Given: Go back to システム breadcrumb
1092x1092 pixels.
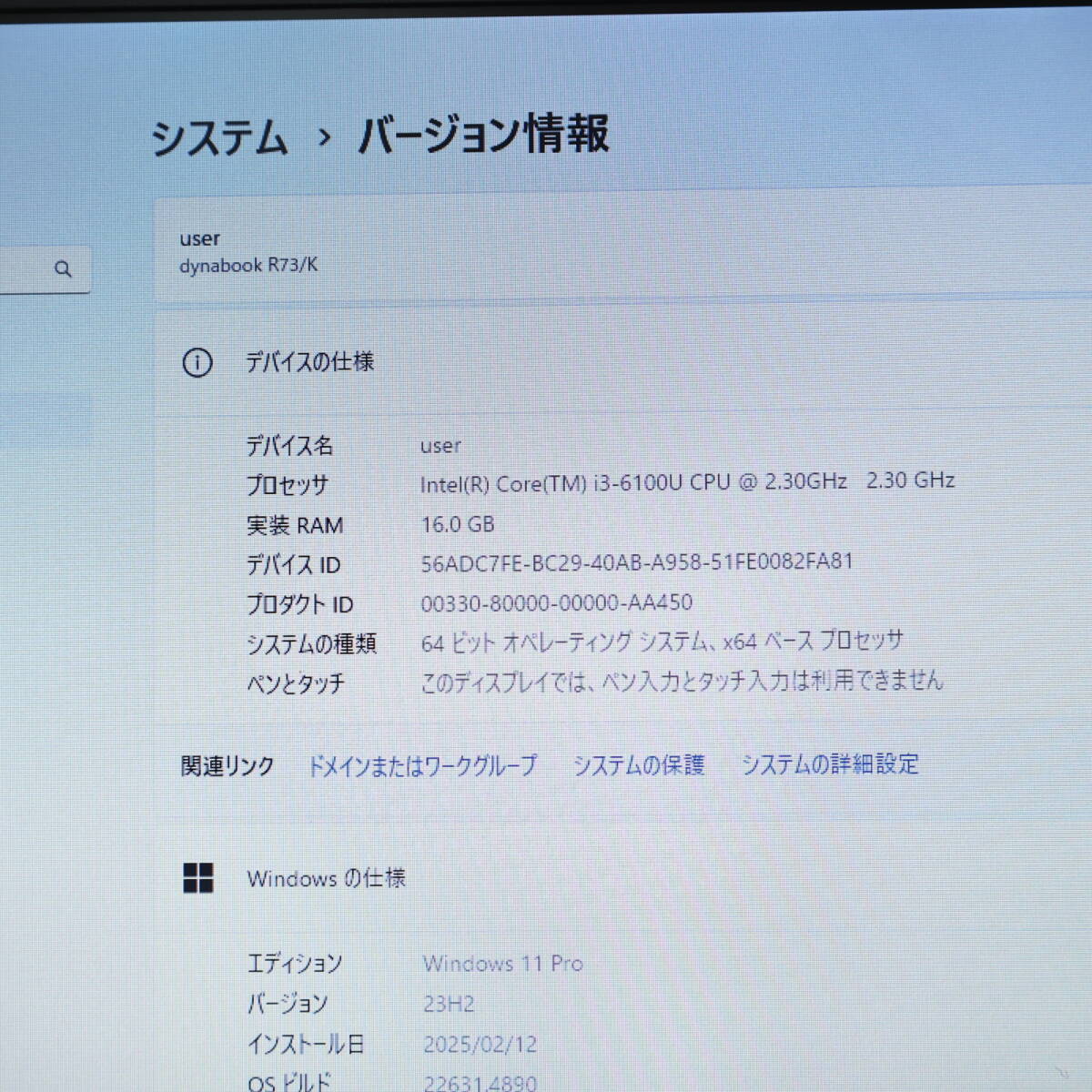Looking at the screenshot, I should pos(219,138).
